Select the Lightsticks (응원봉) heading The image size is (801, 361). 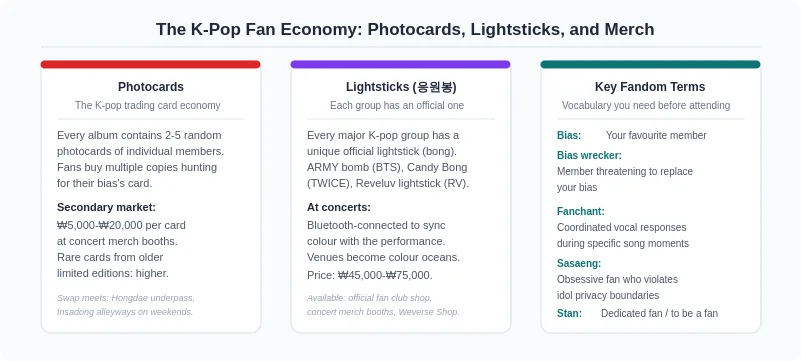pos(401,87)
